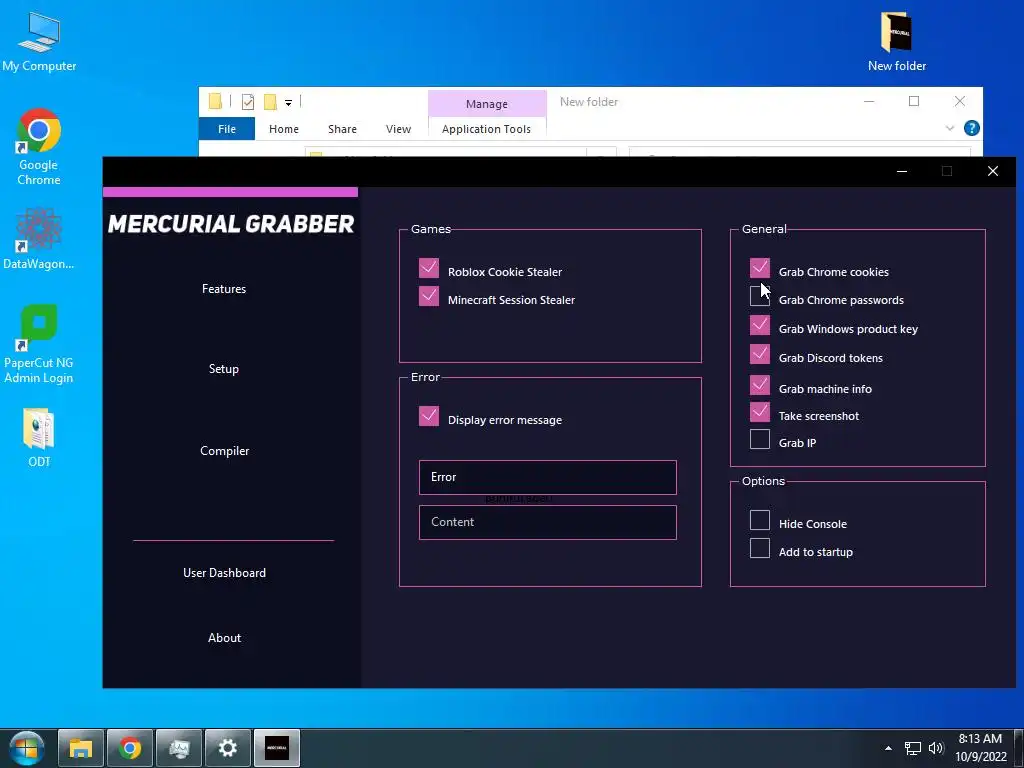
Task: Go to the Compiler section
Action: click(225, 451)
